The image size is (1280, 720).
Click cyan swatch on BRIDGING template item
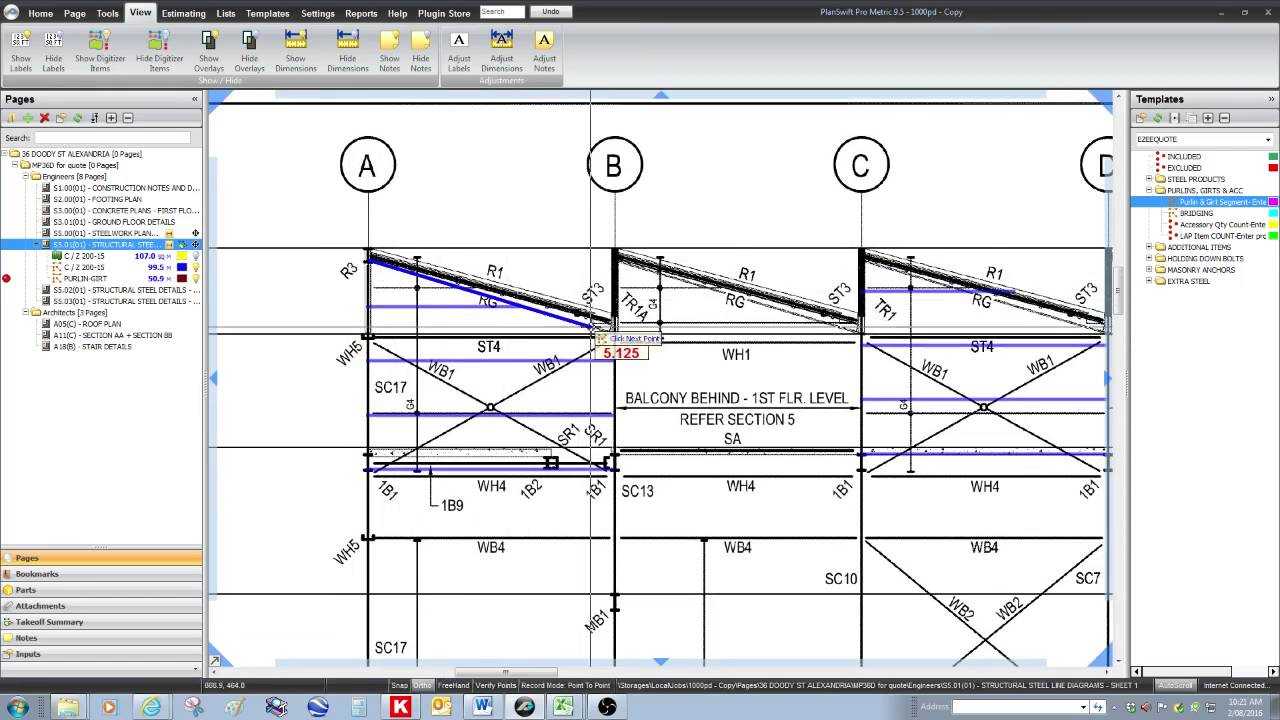coord(1273,213)
